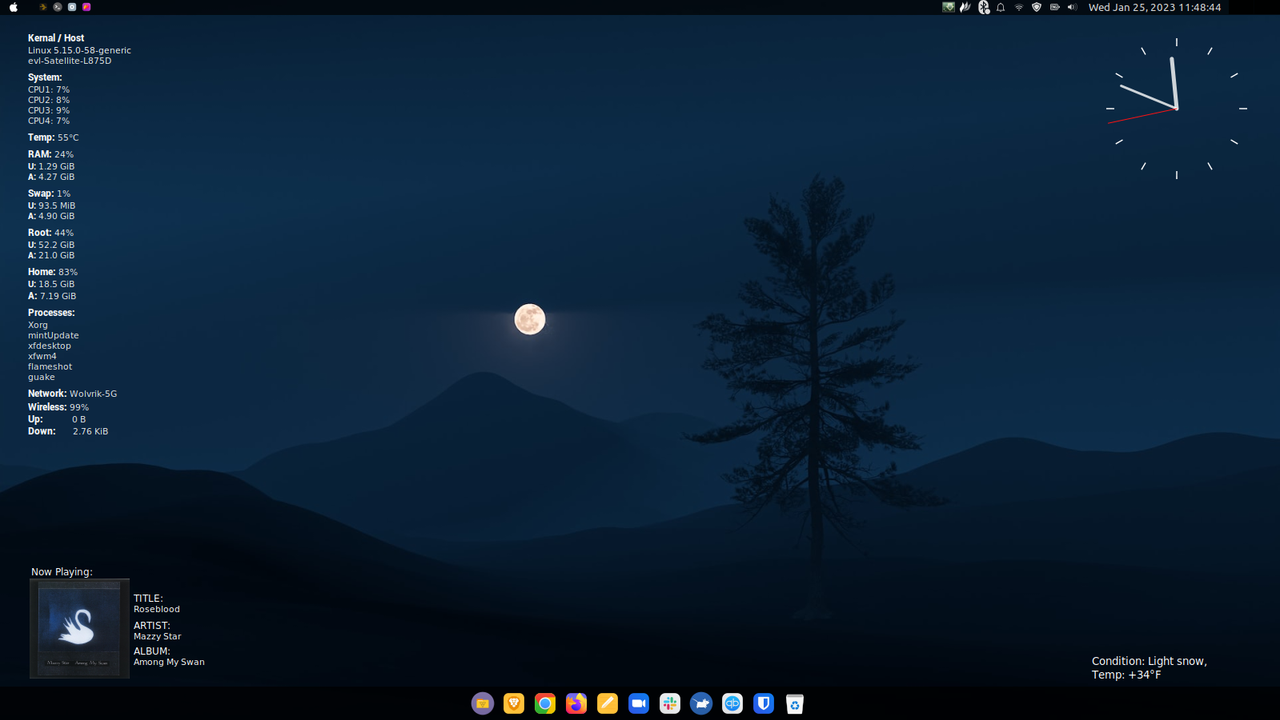Open the green download tray icon

pos(948,7)
